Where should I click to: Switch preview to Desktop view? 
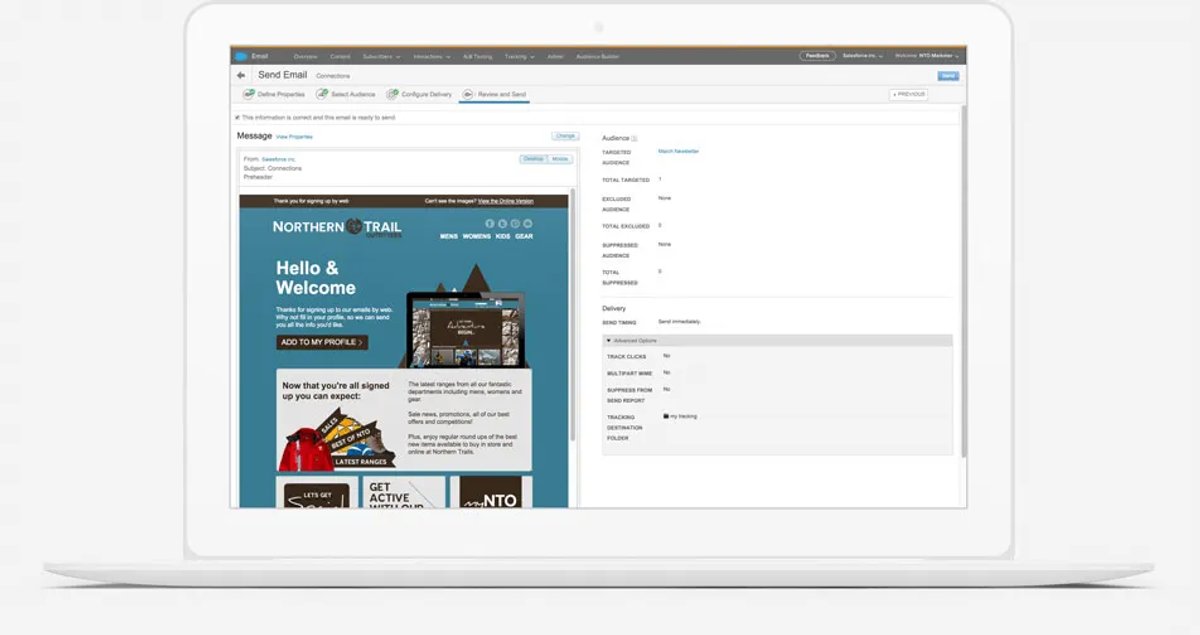(x=533, y=159)
